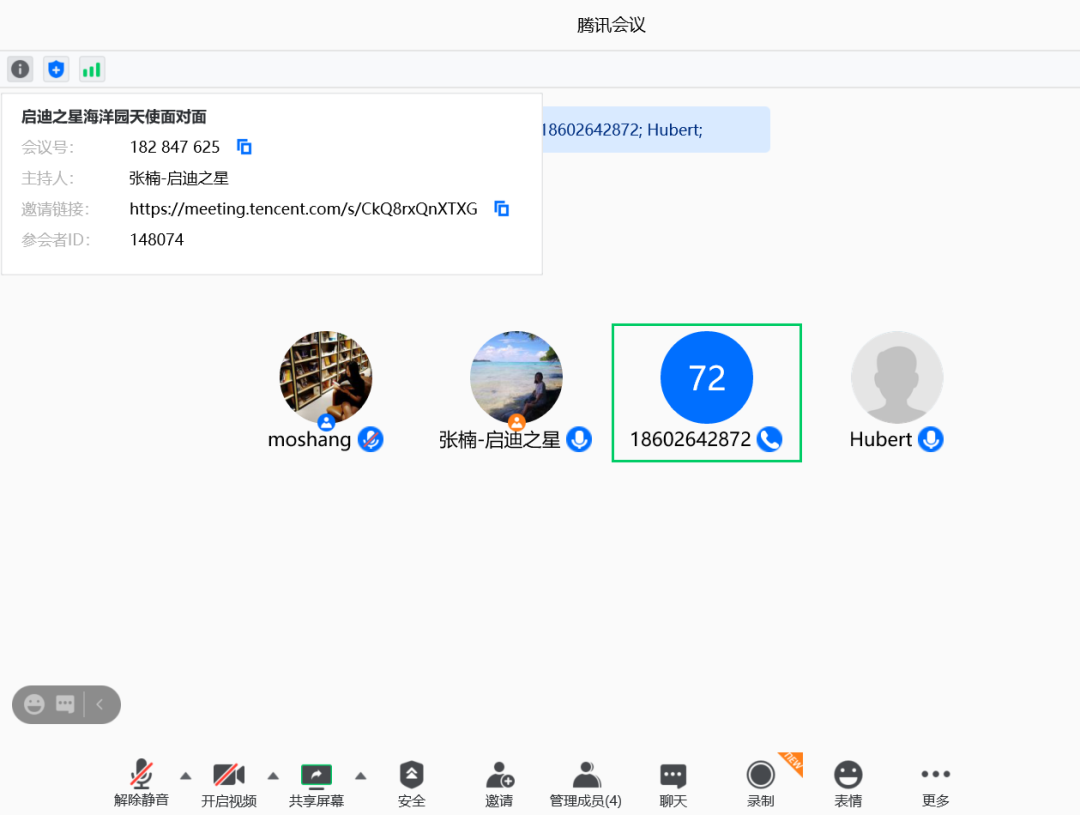Copy the meeting number 182 847 625

click(244, 147)
